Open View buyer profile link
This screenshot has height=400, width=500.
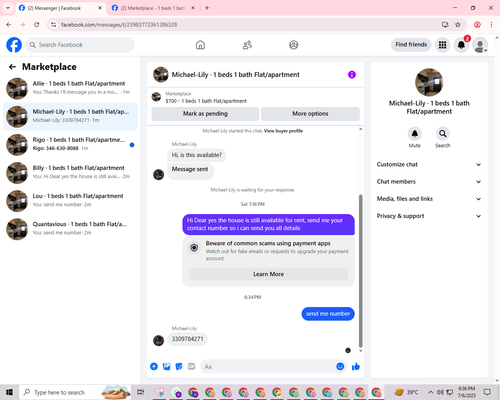pyautogui.click(x=283, y=131)
